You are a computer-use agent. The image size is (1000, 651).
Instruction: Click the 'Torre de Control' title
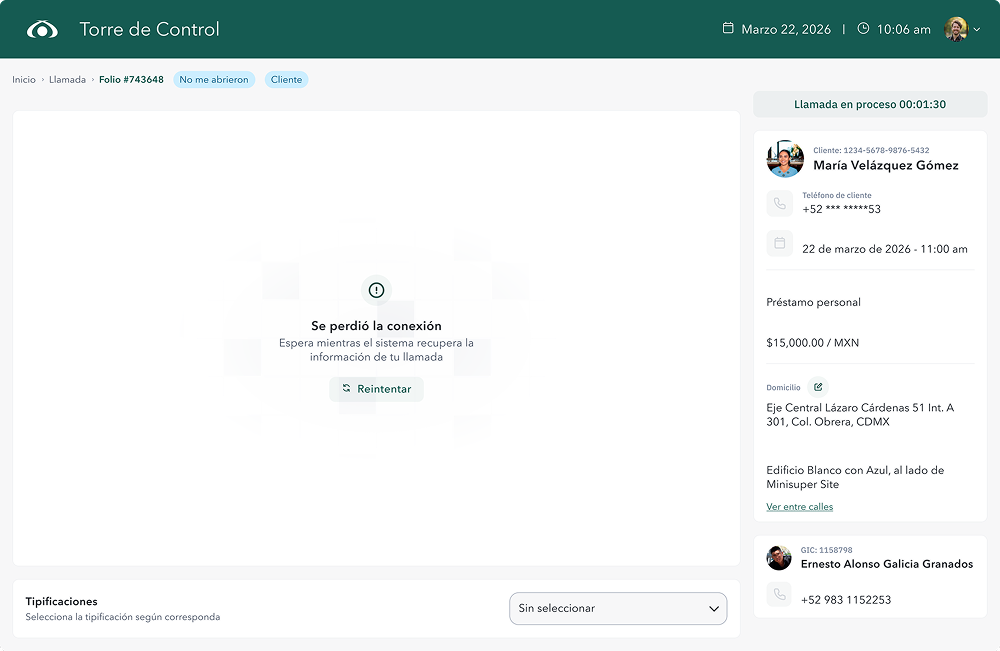point(149,29)
